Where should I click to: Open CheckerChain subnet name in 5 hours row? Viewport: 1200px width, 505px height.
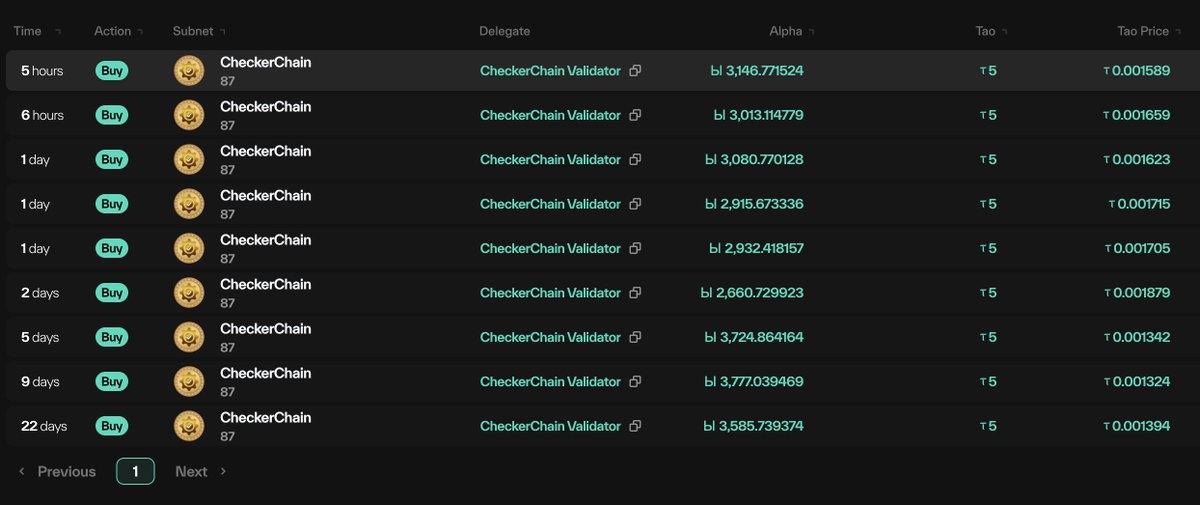266,62
